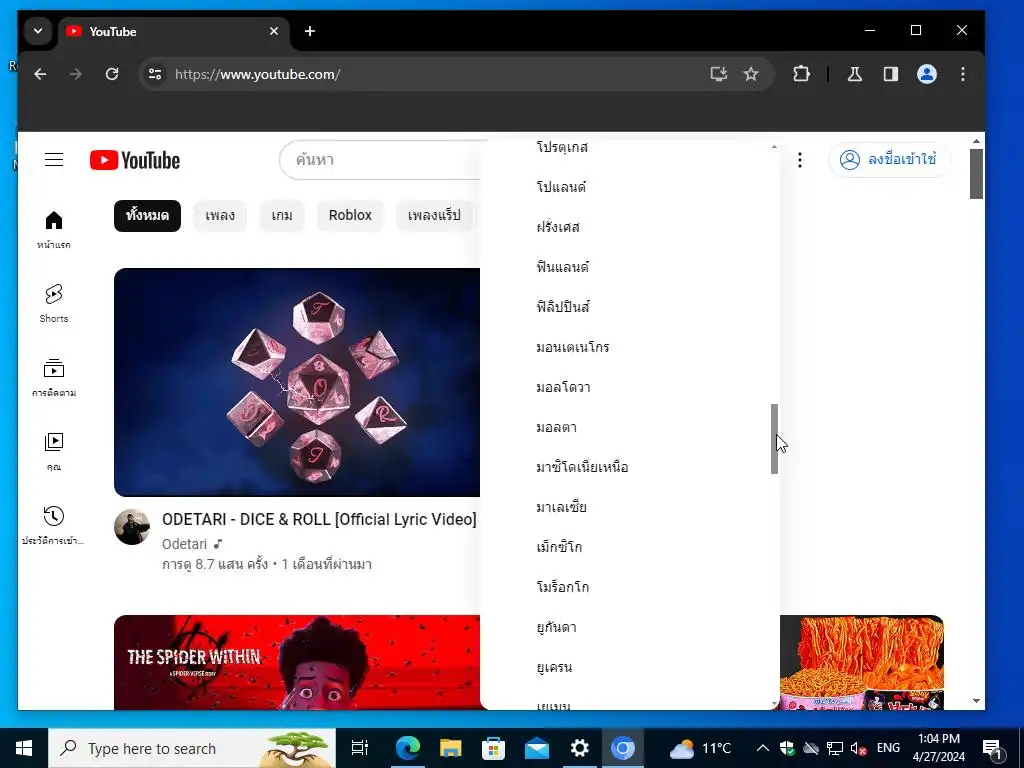Open the Odetari channel name link

click(185, 544)
